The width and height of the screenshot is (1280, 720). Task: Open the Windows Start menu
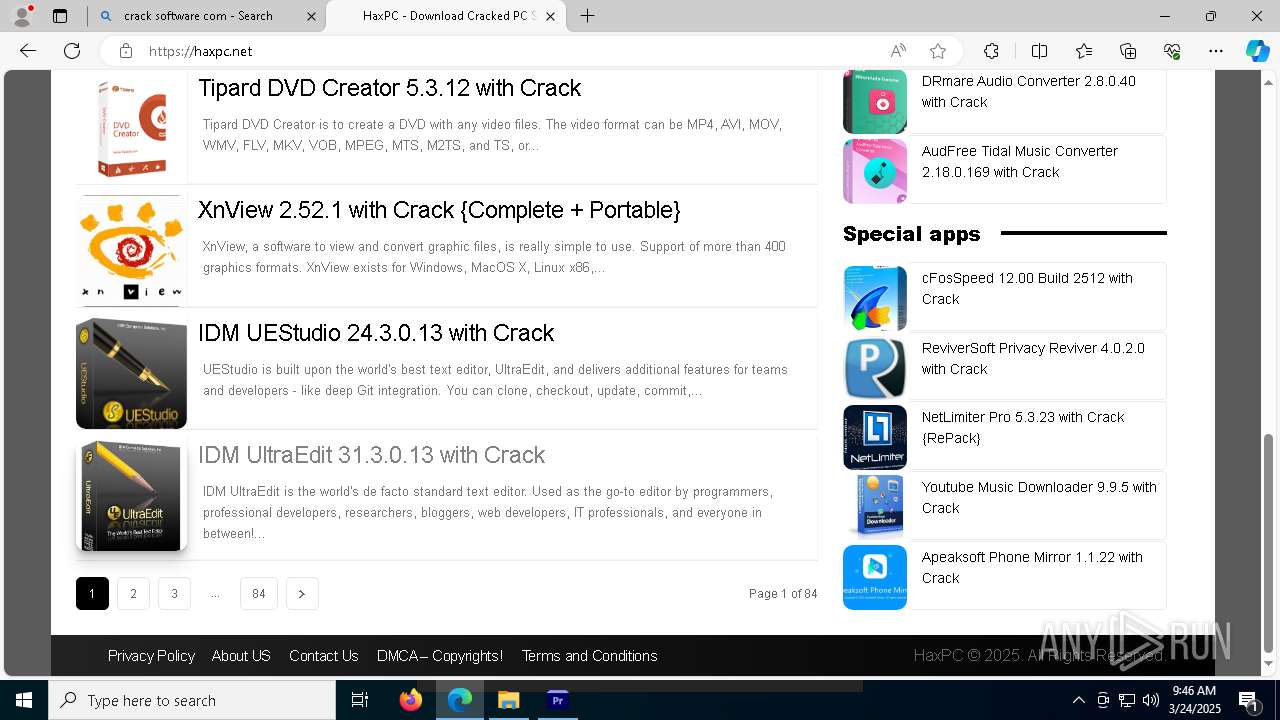point(24,700)
